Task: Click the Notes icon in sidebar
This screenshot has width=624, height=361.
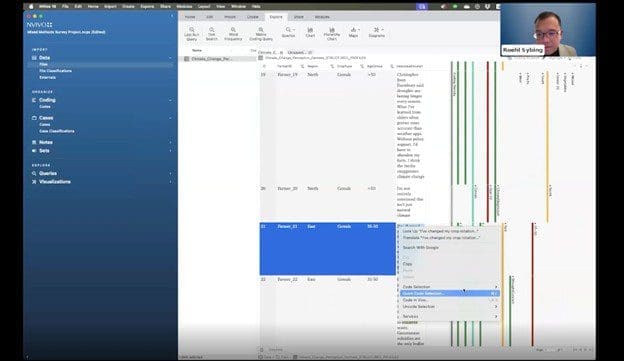Action: coord(34,142)
